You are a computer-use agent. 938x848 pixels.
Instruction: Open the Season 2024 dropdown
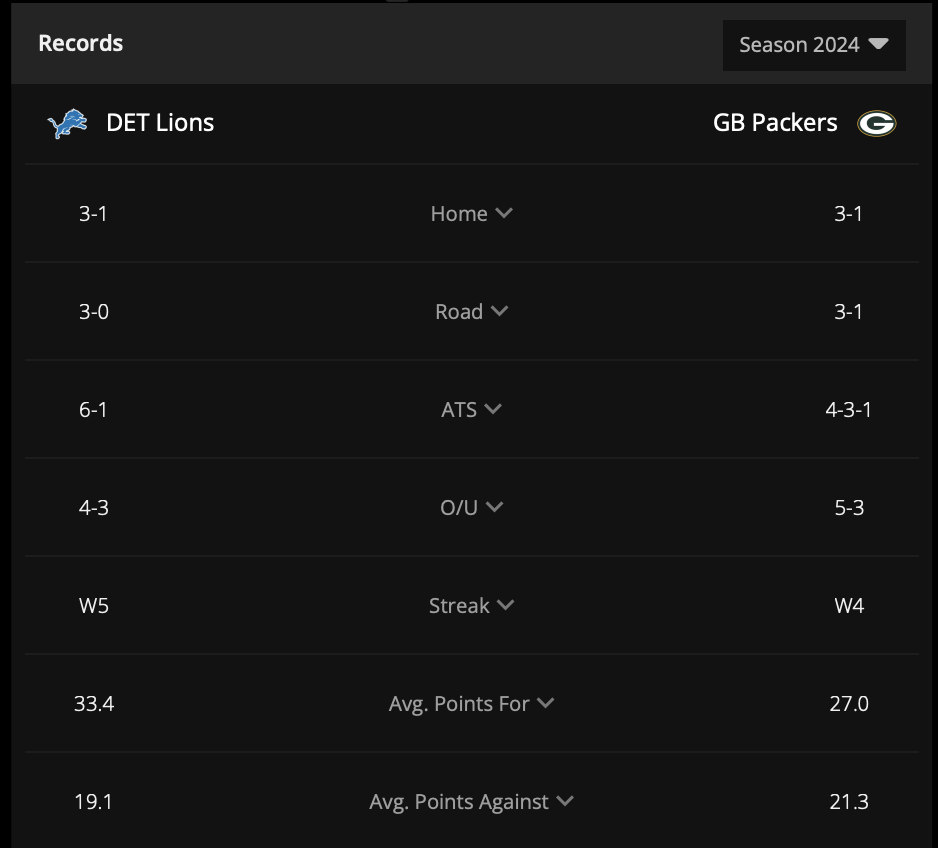tap(814, 45)
